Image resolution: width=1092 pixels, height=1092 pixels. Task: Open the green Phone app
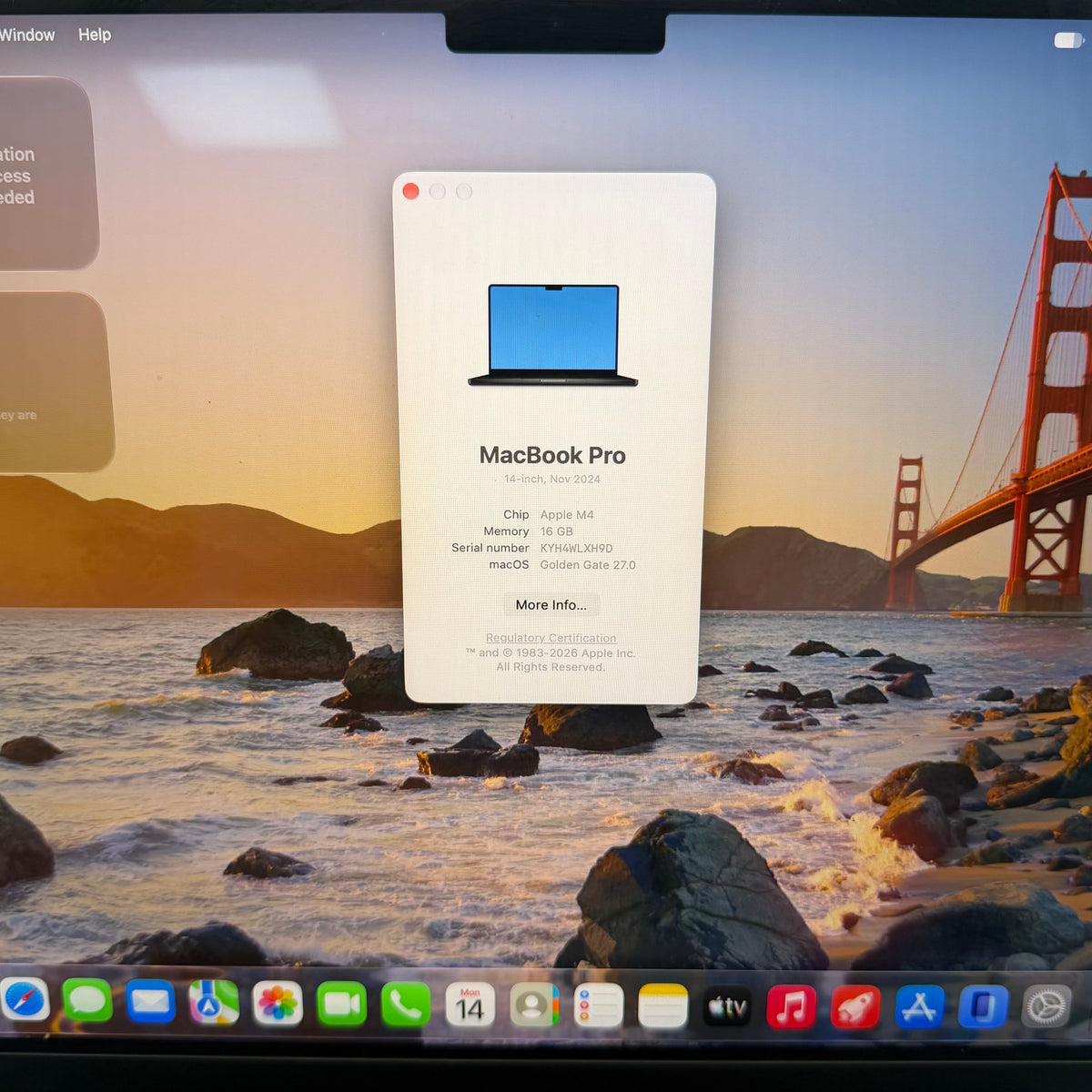(x=405, y=1005)
